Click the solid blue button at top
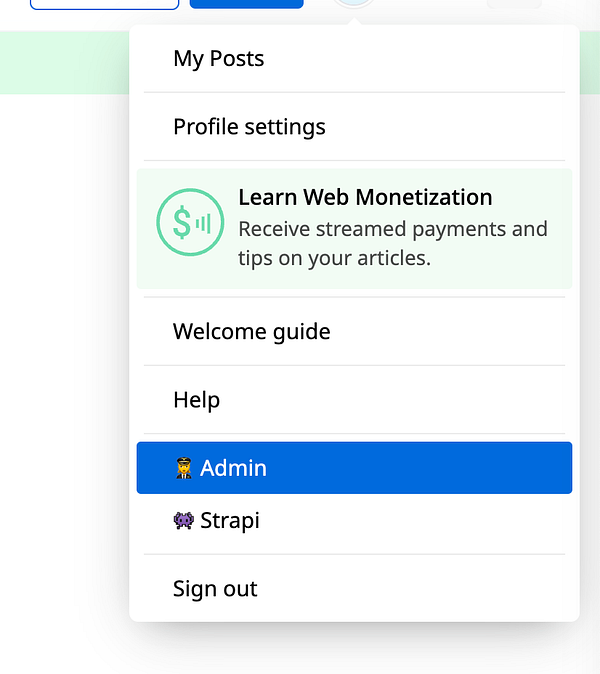The image size is (600, 674). point(247,4)
